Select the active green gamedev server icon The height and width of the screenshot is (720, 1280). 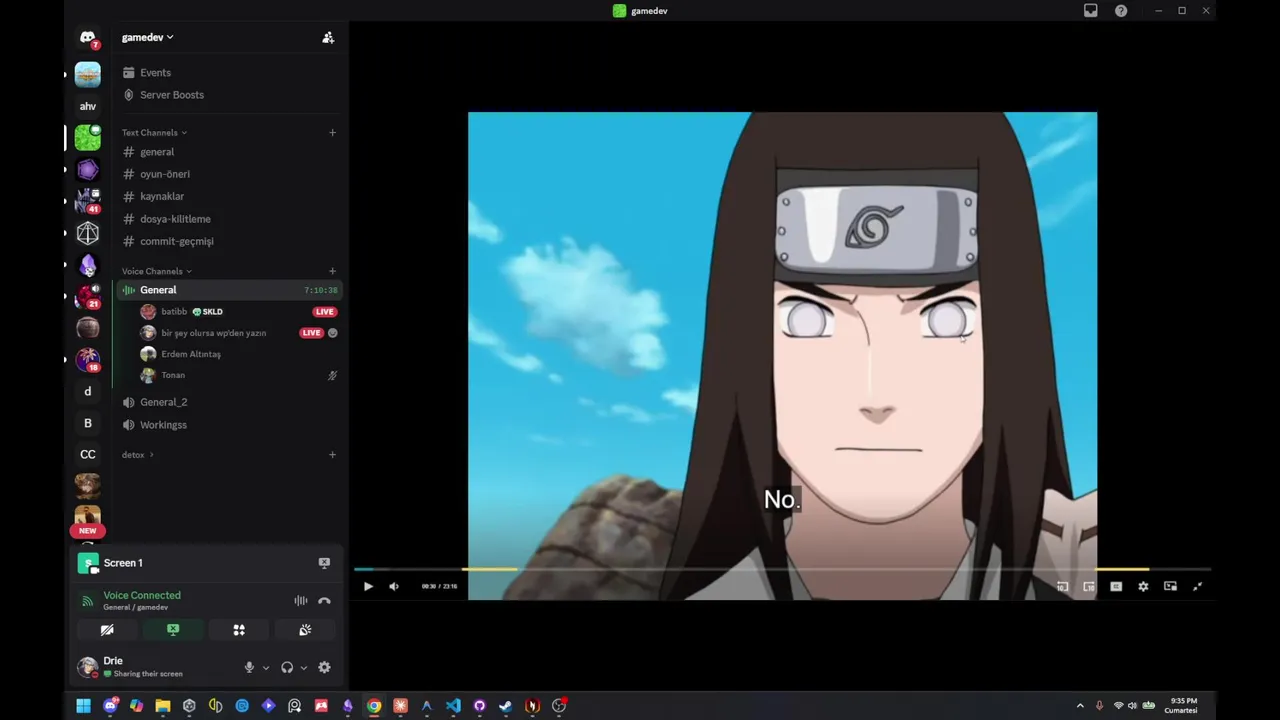(x=87, y=138)
